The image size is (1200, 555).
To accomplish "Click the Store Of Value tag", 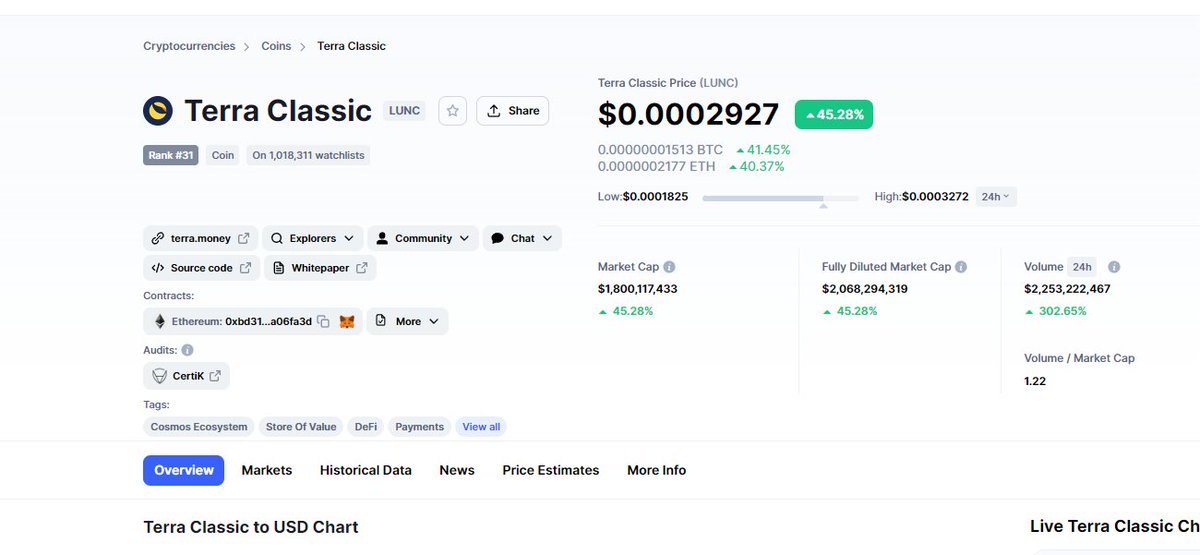I will 301,427.
